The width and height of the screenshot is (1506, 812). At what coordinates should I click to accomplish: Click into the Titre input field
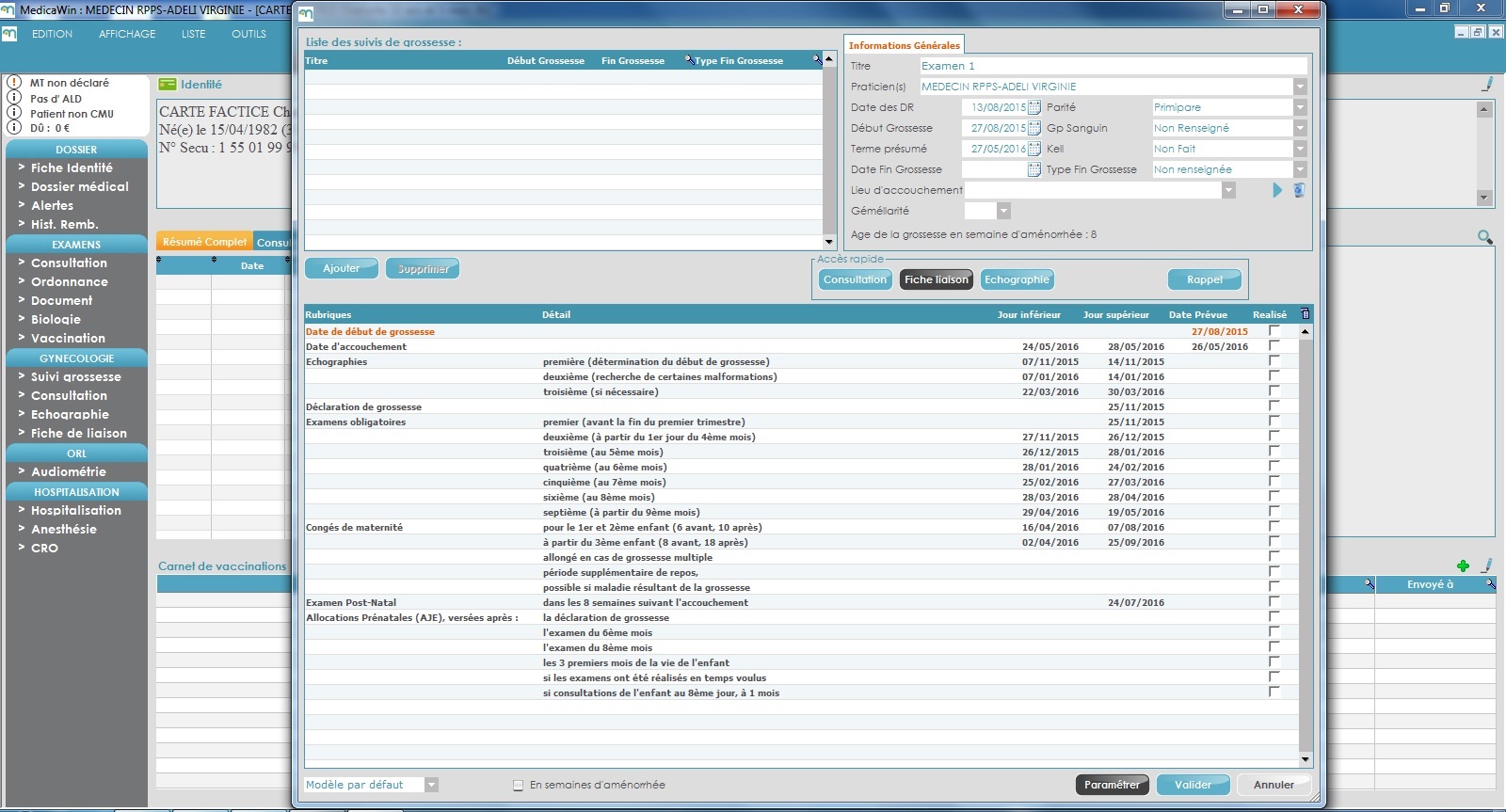point(1113,66)
